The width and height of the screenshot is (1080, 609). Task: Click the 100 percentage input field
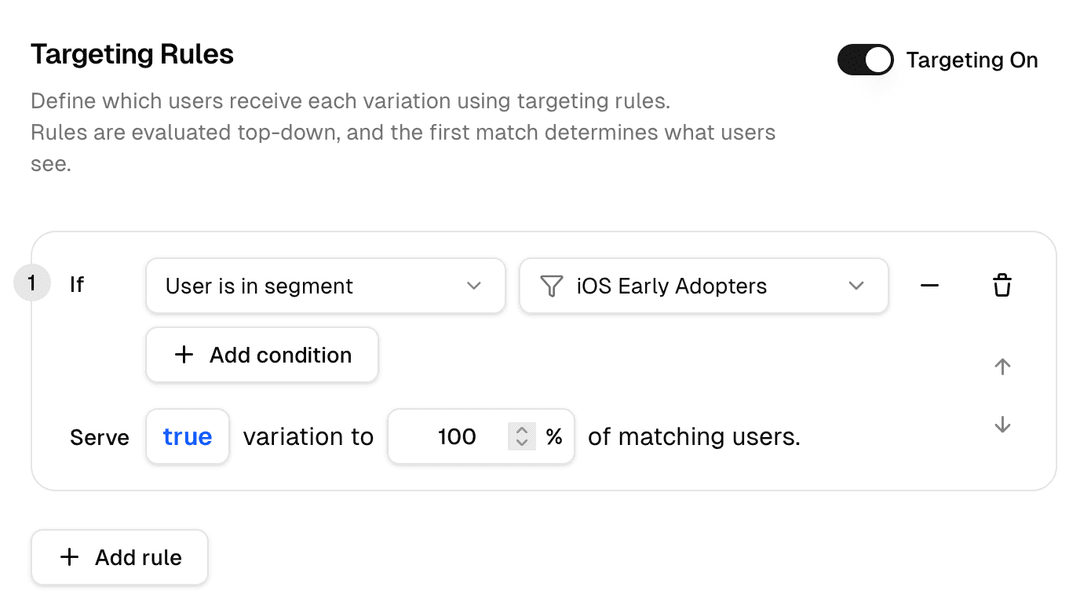(x=457, y=436)
